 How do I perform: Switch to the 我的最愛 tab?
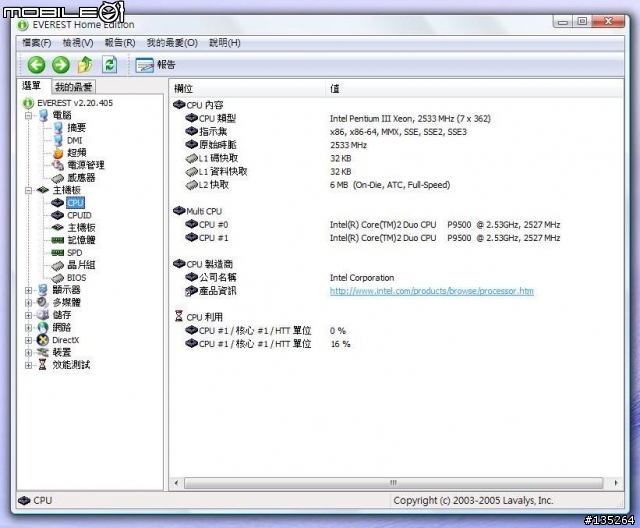pyautogui.click(x=73, y=87)
